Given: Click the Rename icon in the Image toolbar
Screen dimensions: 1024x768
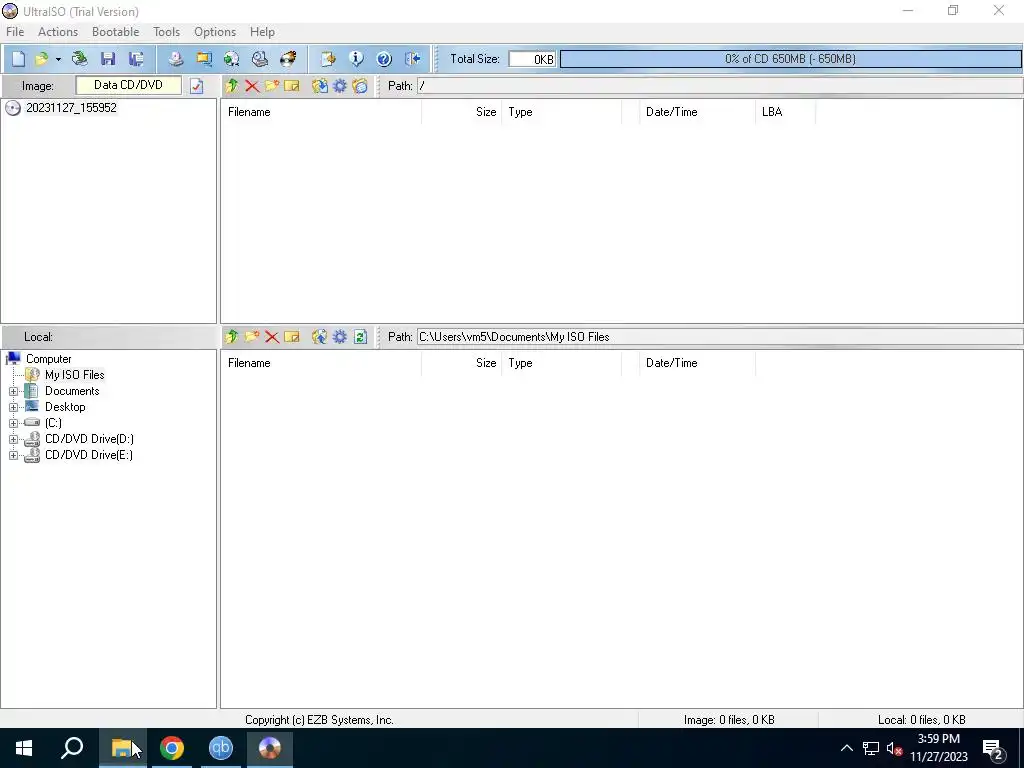Looking at the screenshot, I should (292, 86).
